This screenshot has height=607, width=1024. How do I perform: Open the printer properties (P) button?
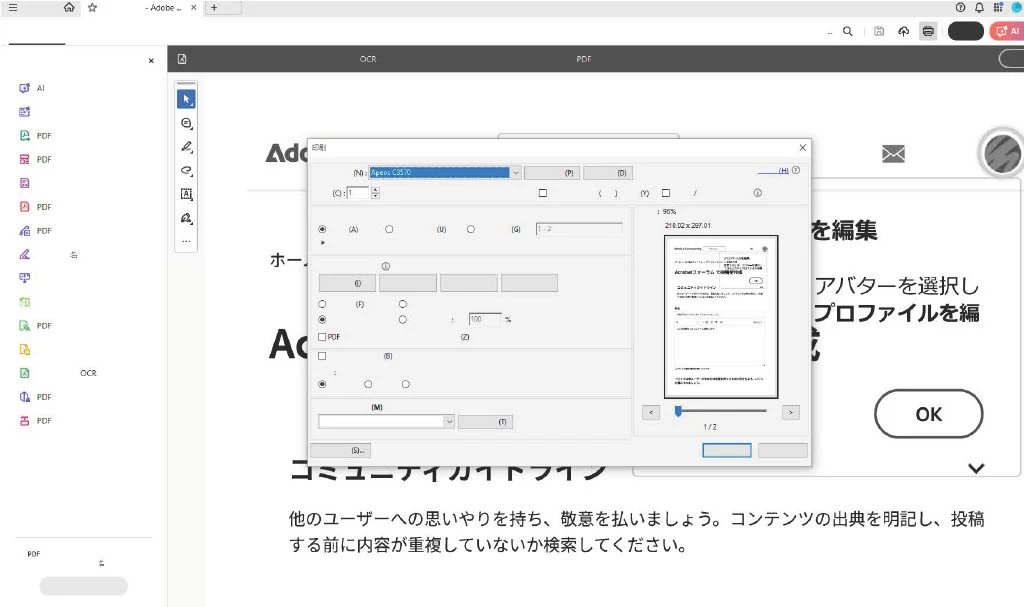pos(552,172)
